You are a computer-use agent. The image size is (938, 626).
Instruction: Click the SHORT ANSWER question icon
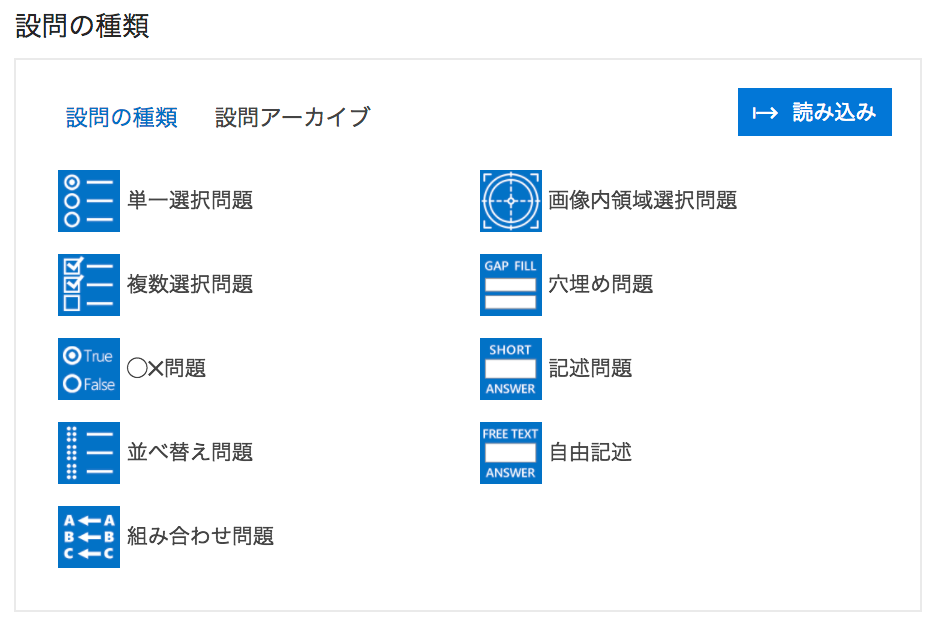pyautogui.click(x=511, y=369)
